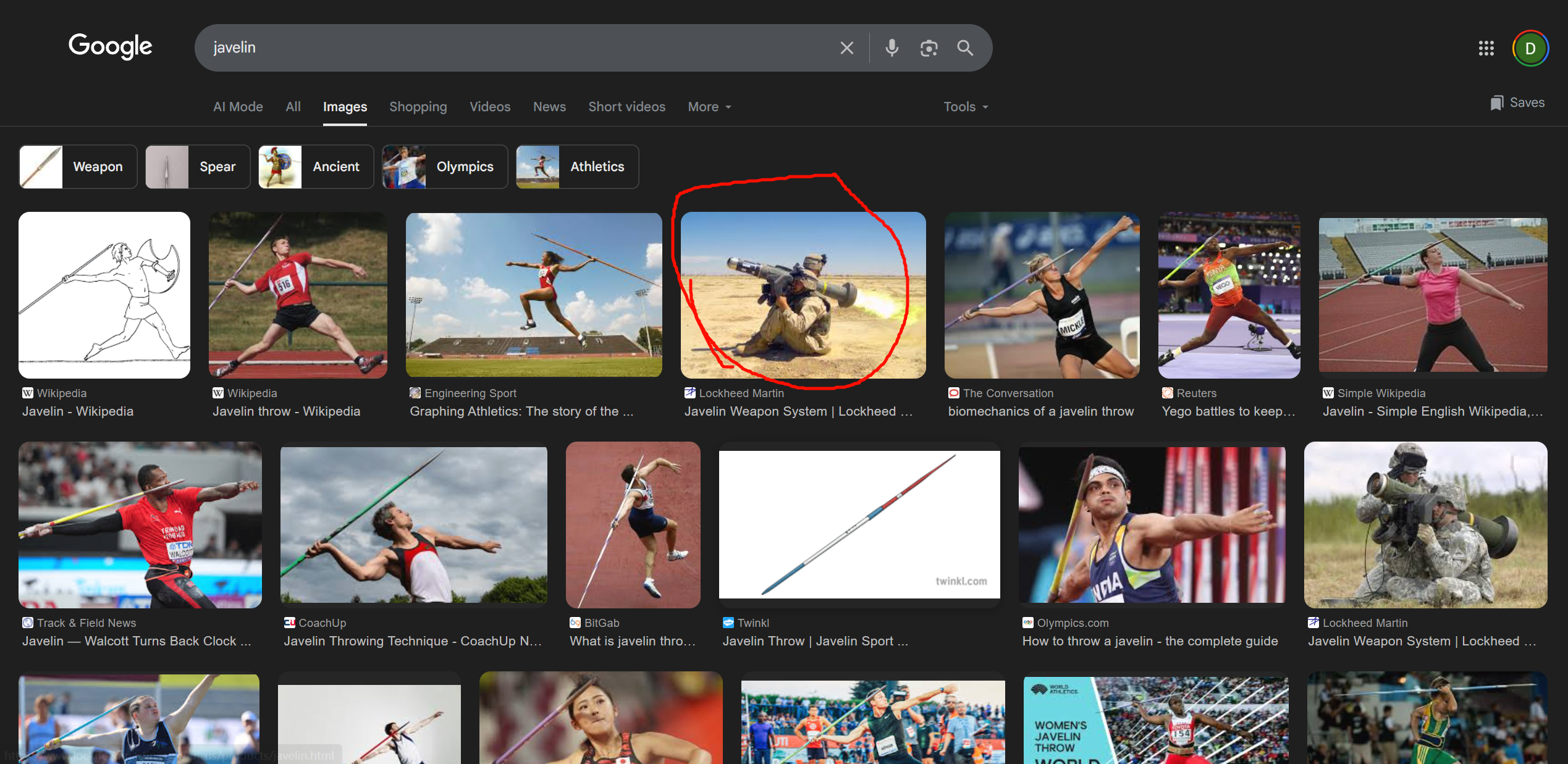Open the Google apps grid
Viewport: 1568px width, 764px height.
pyautogui.click(x=1486, y=48)
